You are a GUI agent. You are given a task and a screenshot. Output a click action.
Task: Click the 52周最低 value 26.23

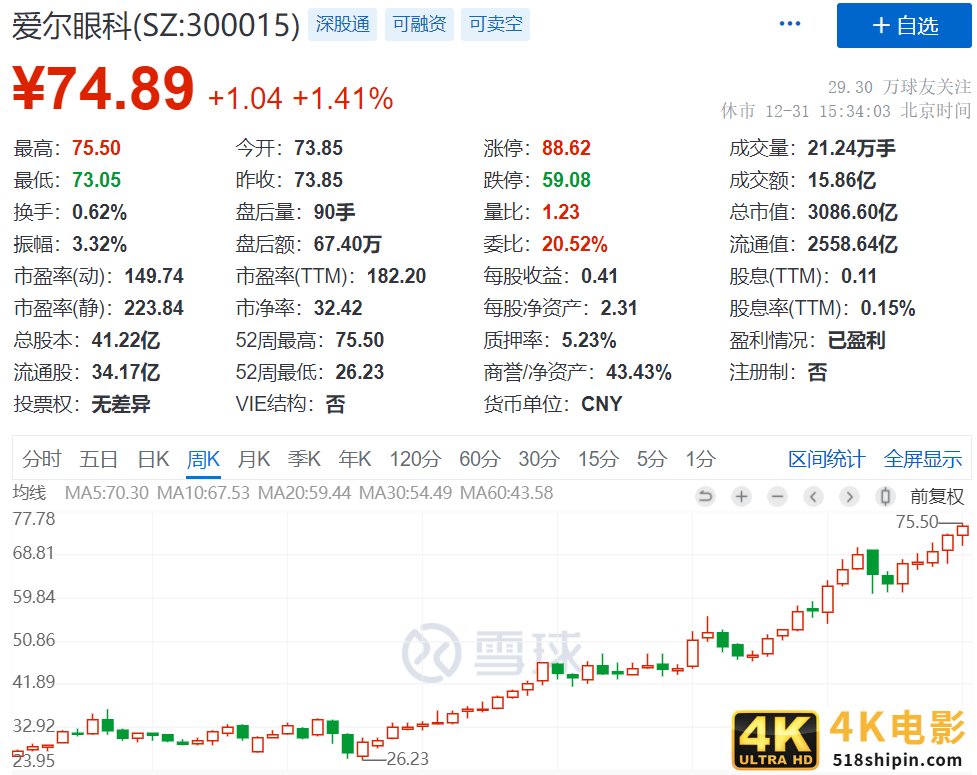(360, 372)
